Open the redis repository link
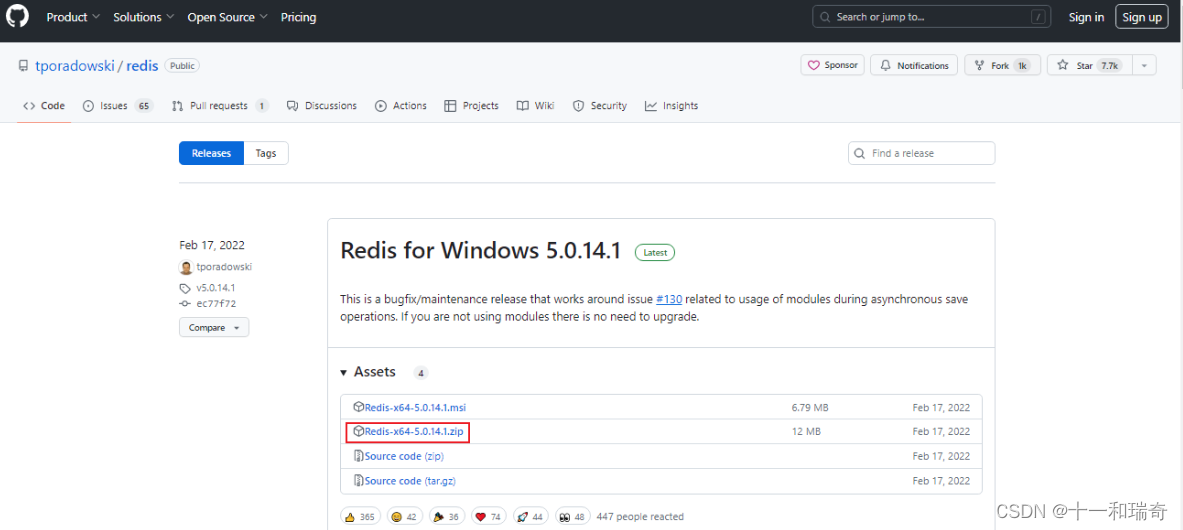This screenshot has height=530, width=1183. (x=142, y=66)
